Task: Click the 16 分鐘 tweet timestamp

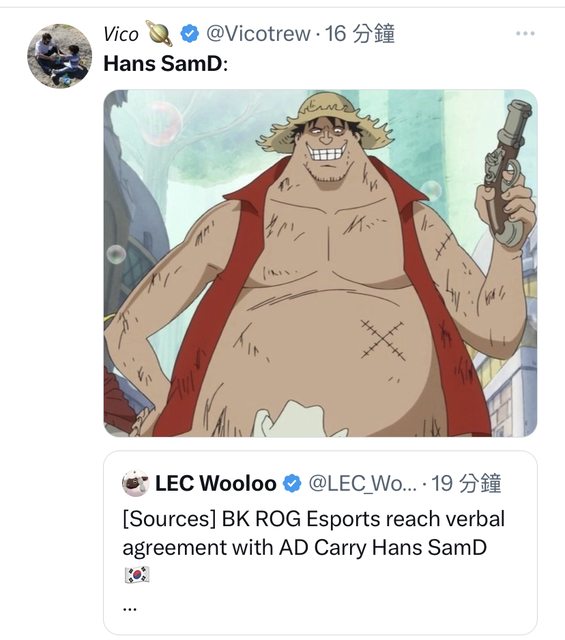Action: click(x=360, y=33)
